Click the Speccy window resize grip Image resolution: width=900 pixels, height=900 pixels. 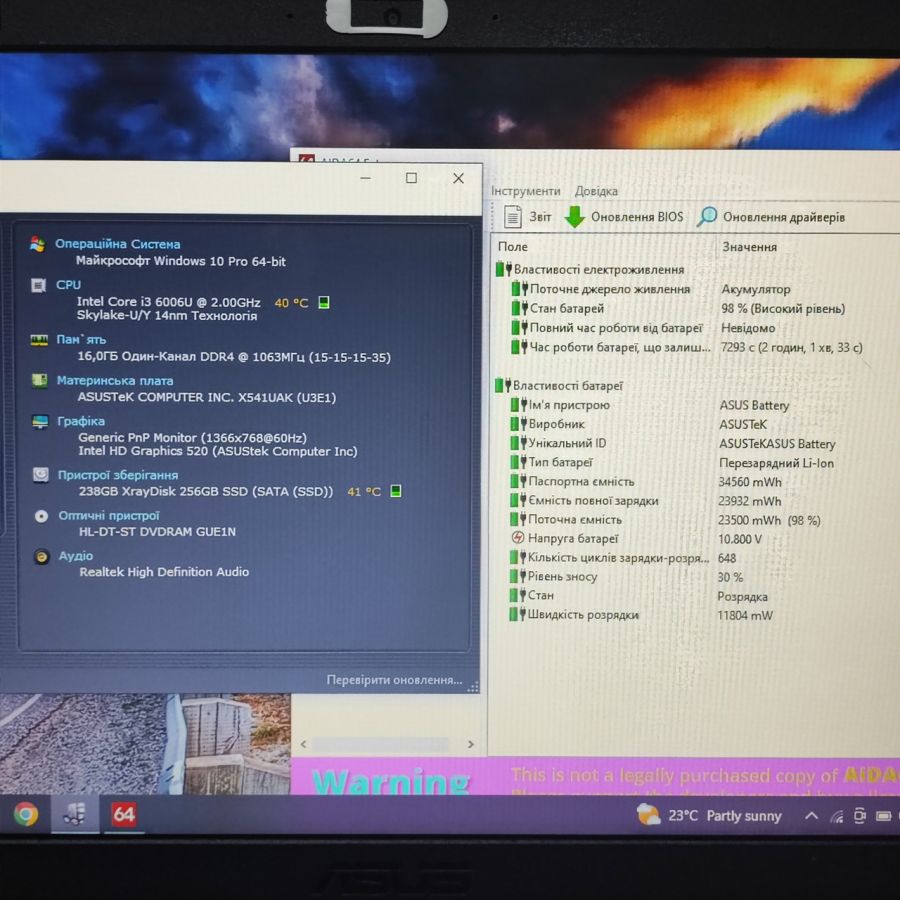(473, 687)
